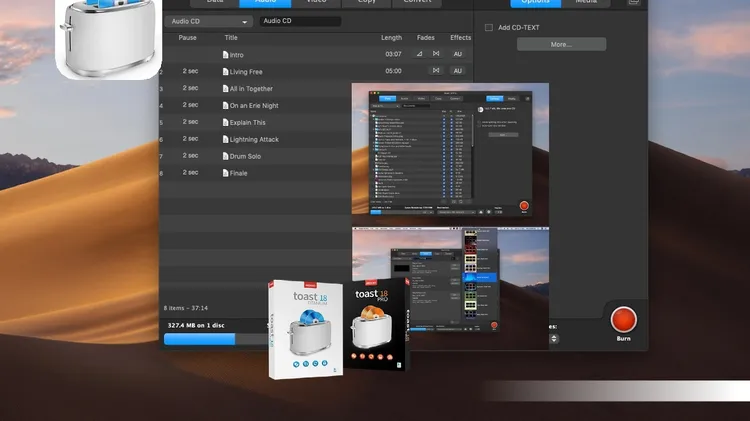Viewport: 750px width, 421px height.
Task: Click the 2 sec pause for Finale
Action: click(190, 172)
